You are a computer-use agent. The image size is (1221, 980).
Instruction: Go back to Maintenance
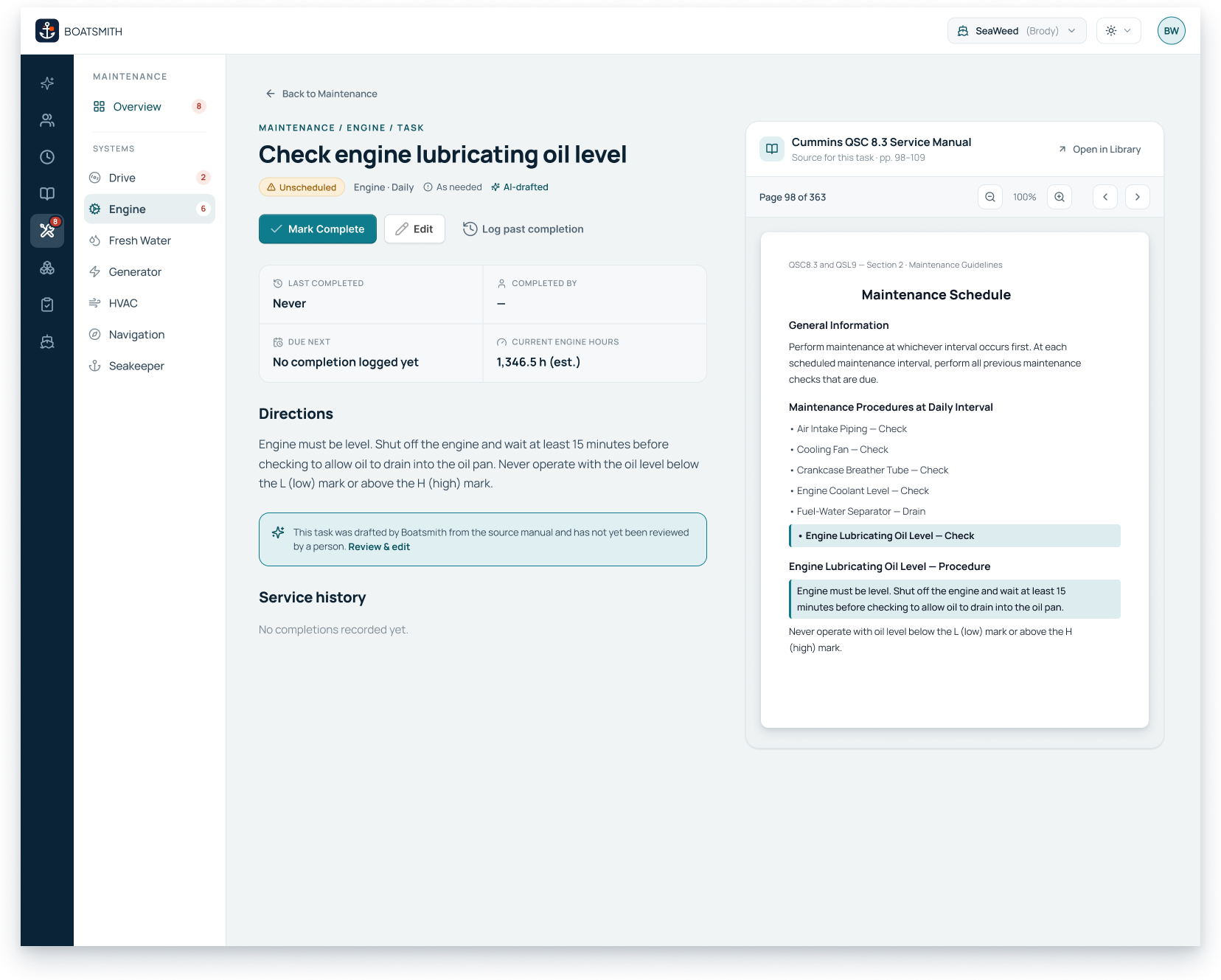321,94
